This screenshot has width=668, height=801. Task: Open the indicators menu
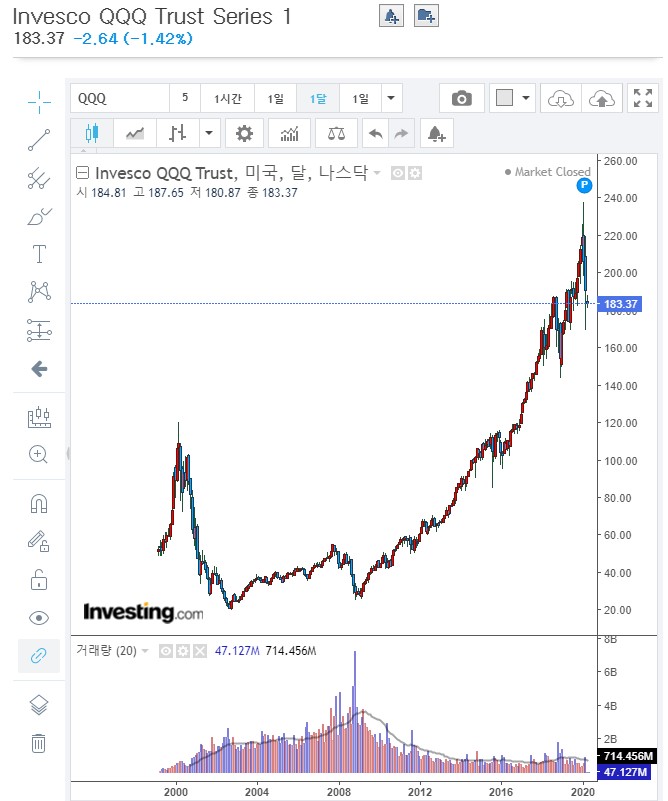coord(289,133)
